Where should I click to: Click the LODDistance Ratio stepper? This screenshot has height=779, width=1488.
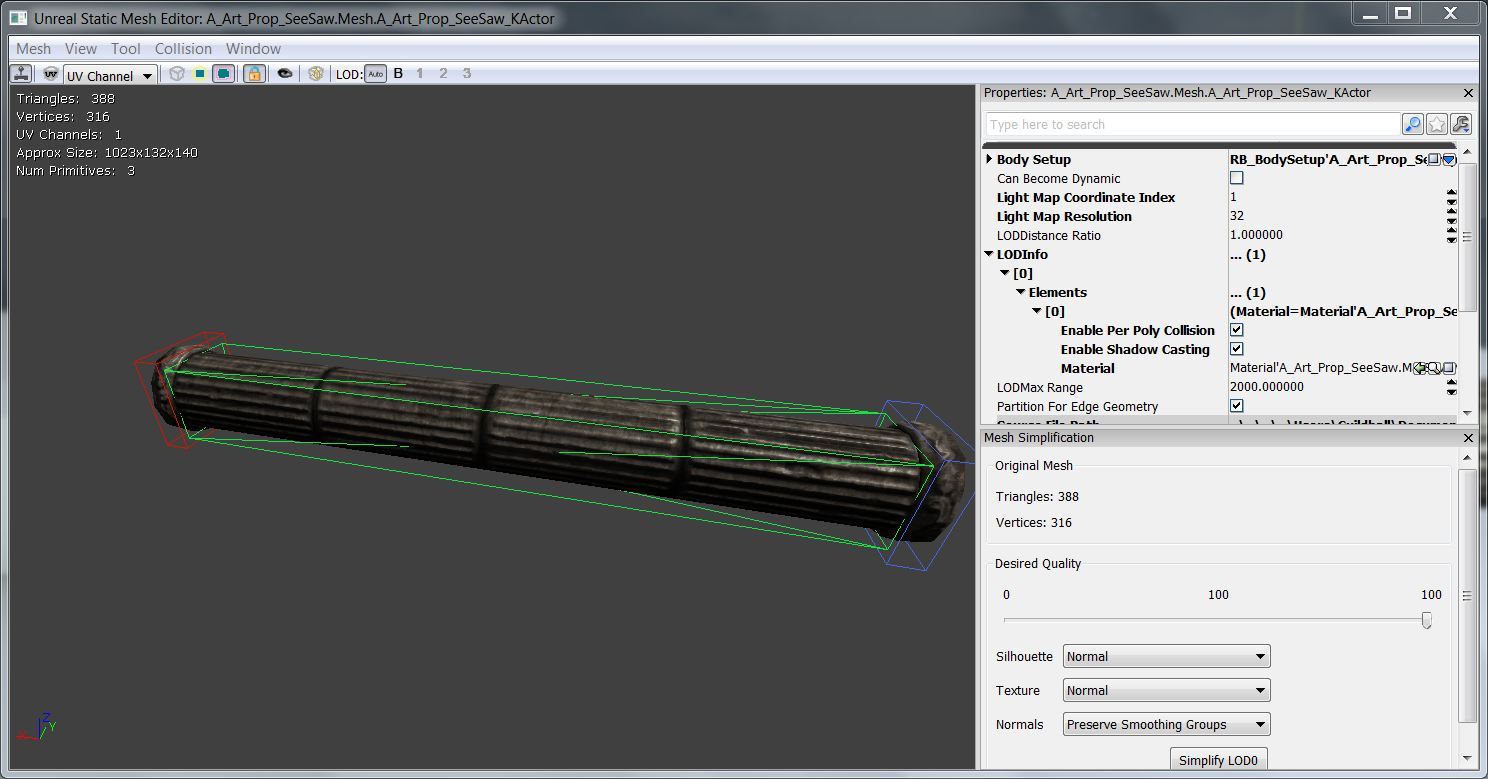click(1451, 235)
